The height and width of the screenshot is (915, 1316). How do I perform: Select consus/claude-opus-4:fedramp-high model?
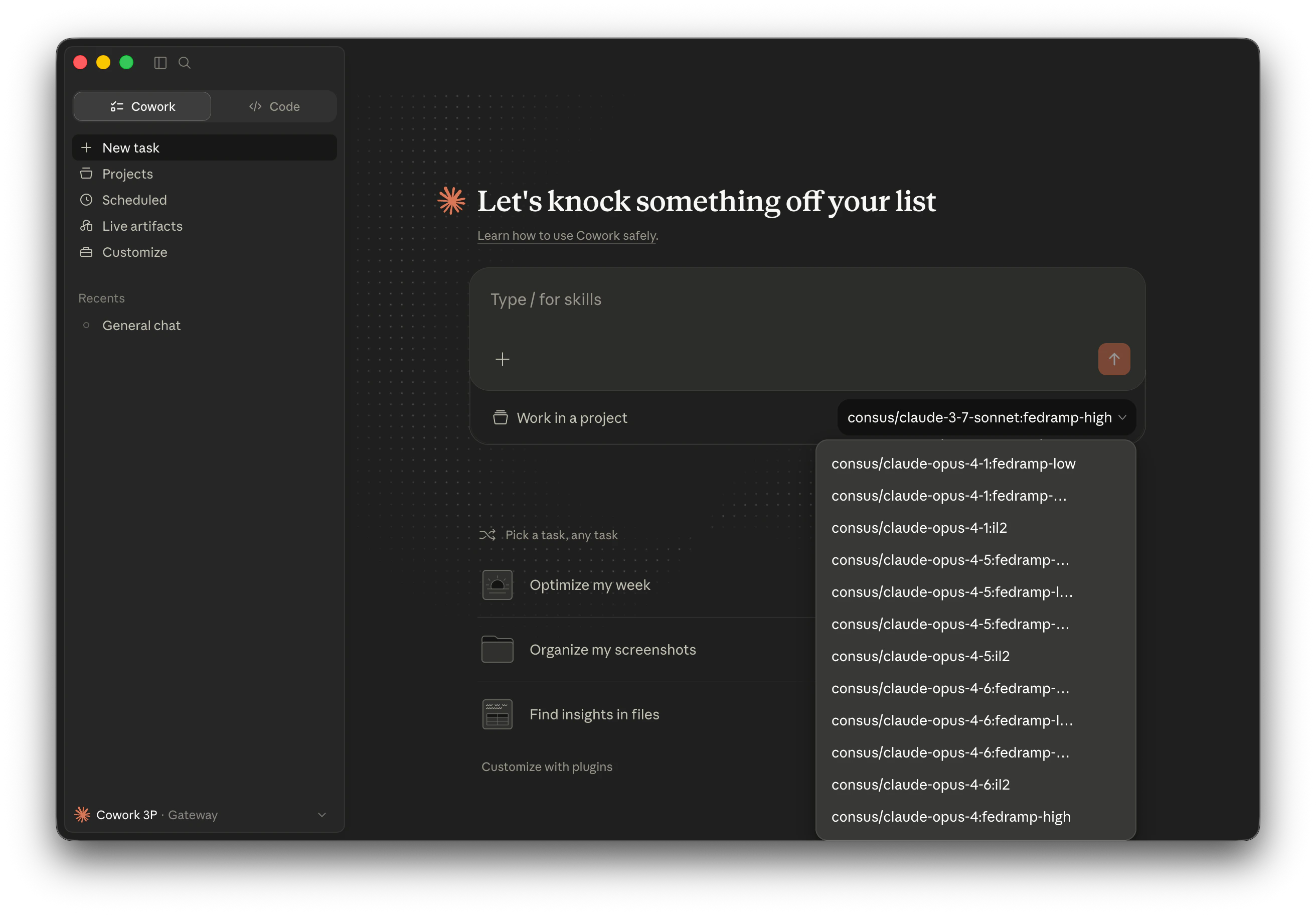[975, 817]
